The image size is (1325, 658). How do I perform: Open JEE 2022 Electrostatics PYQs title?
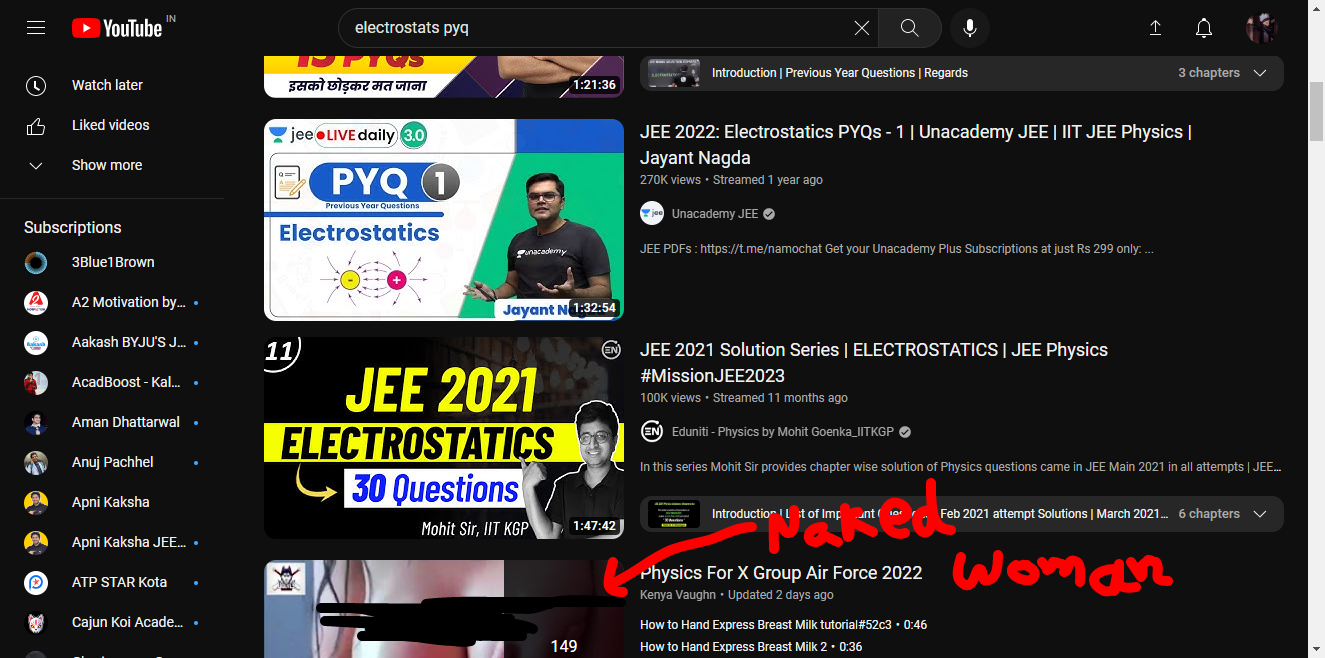tap(915, 145)
